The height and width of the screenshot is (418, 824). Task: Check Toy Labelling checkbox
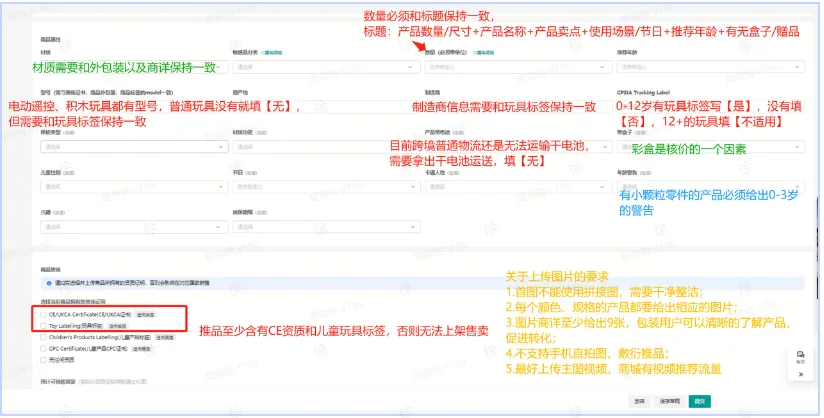point(43,326)
